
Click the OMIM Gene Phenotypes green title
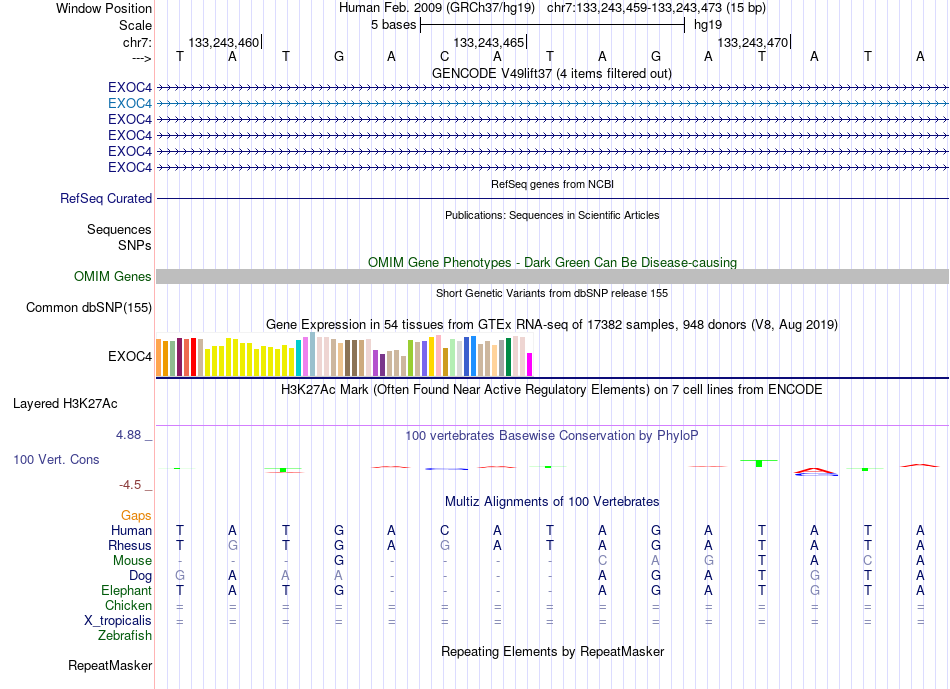[x=552, y=262]
